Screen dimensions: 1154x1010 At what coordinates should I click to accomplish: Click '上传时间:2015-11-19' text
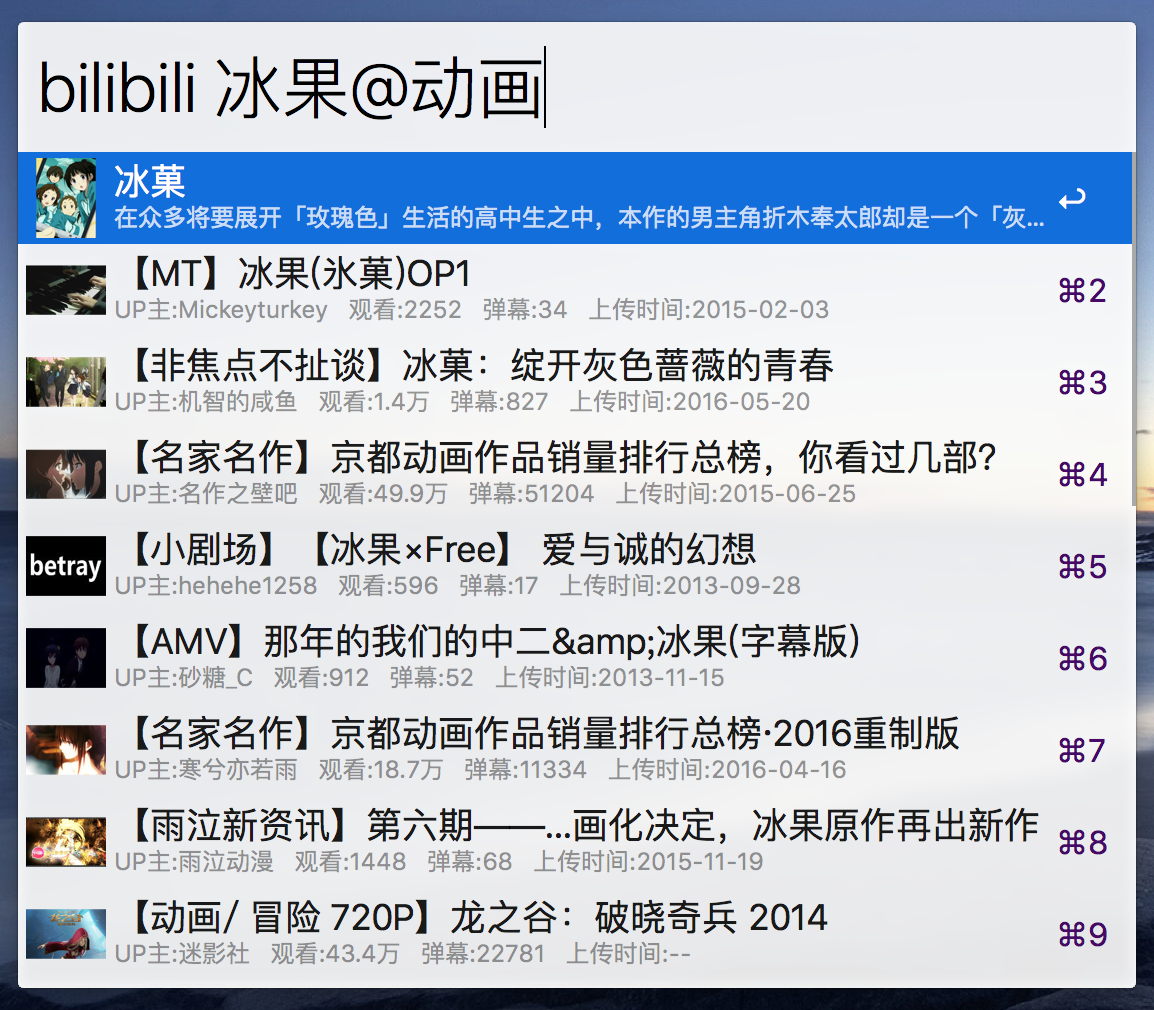648,862
